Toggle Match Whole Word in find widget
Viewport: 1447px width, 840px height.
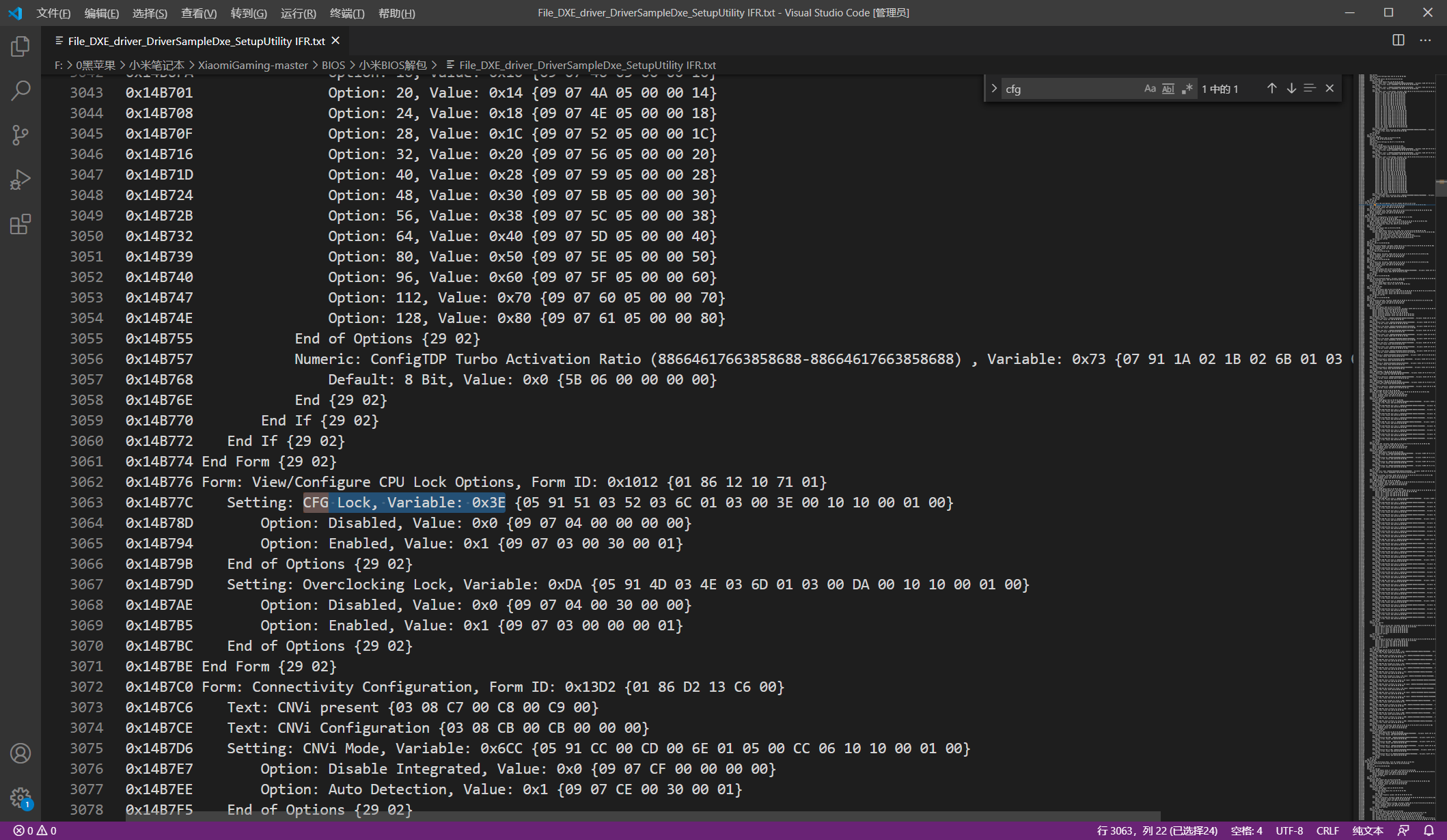[1168, 89]
